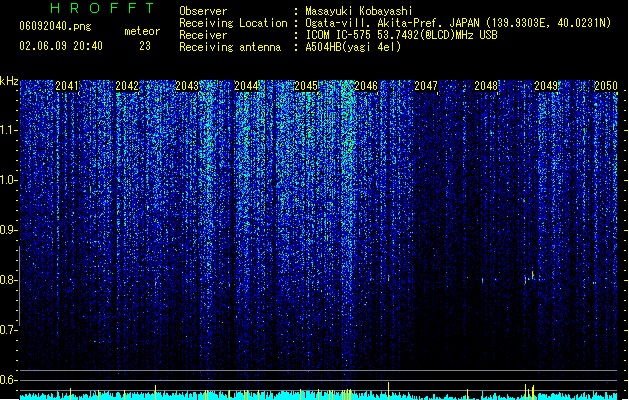
Task: Click the Receiver ICOM IC-575 line
Action: click(x=402, y=35)
